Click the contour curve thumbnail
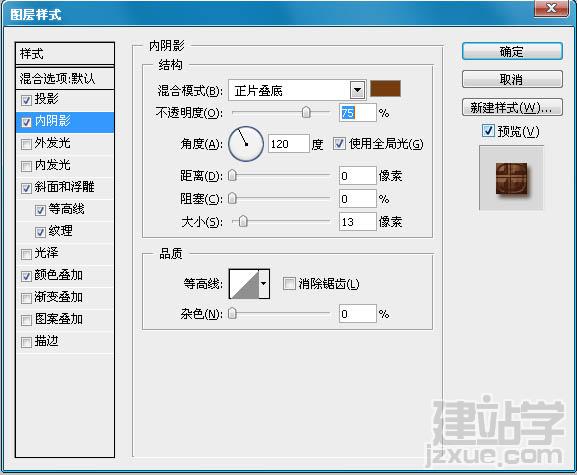577x475 pixels. (244, 284)
